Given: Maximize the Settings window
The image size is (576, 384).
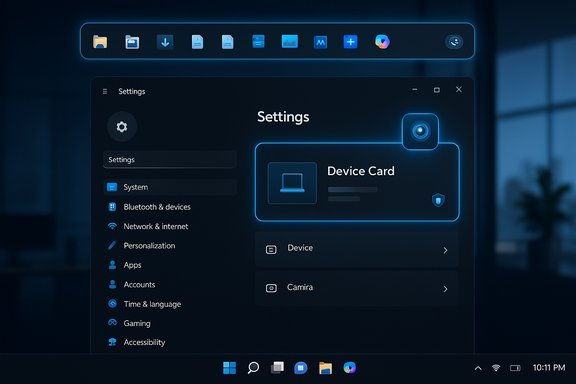Looking at the screenshot, I should coord(436,90).
